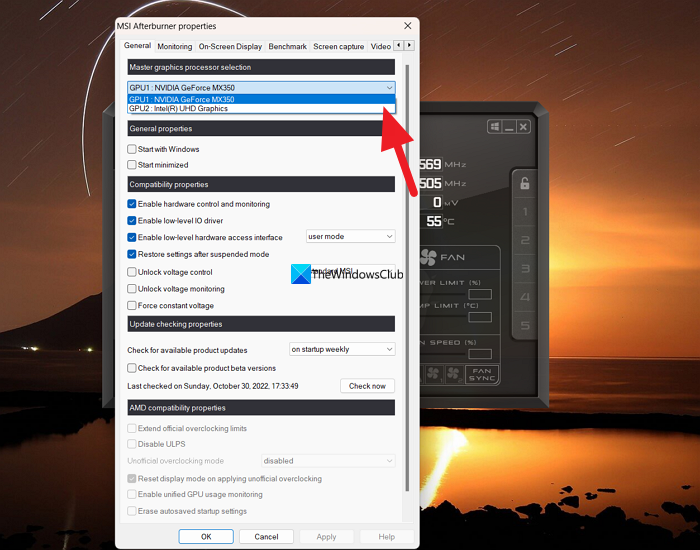Screen dimensions: 700x550
Task: Toggle Extend official overclocking limits
Action: (132, 429)
